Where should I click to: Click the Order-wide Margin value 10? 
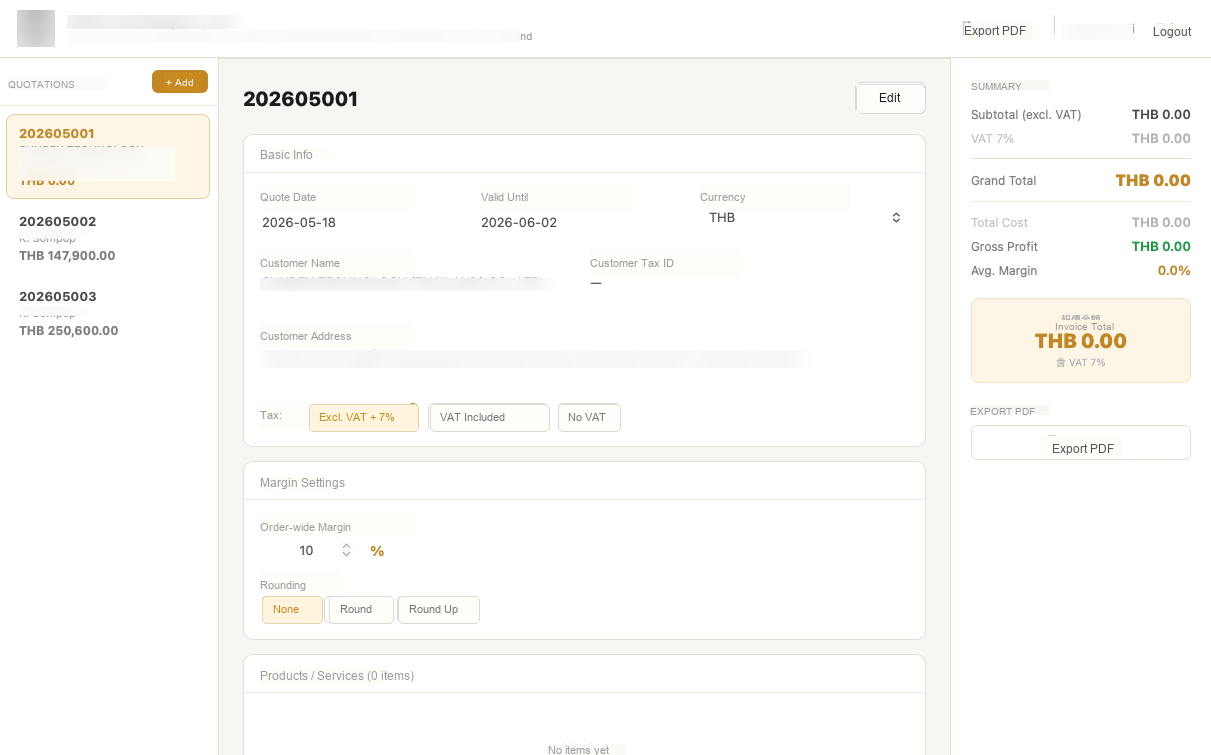click(x=306, y=551)
